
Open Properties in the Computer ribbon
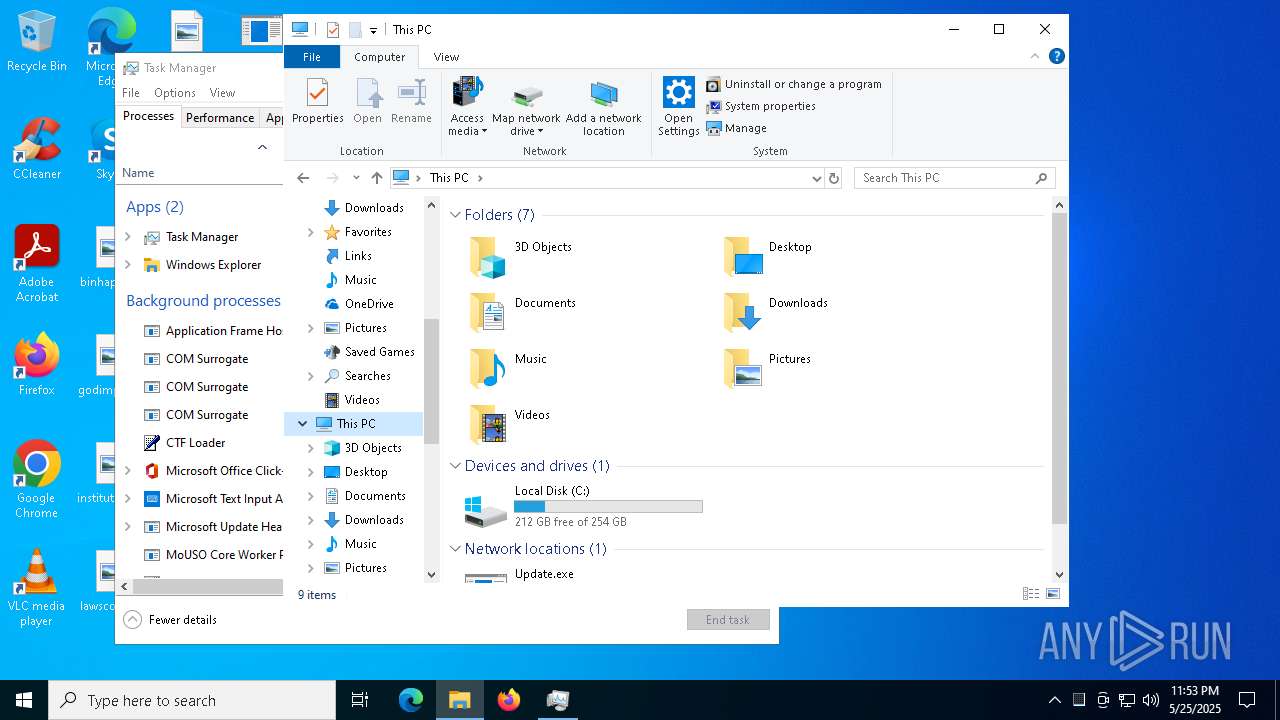tap(317, 102)
